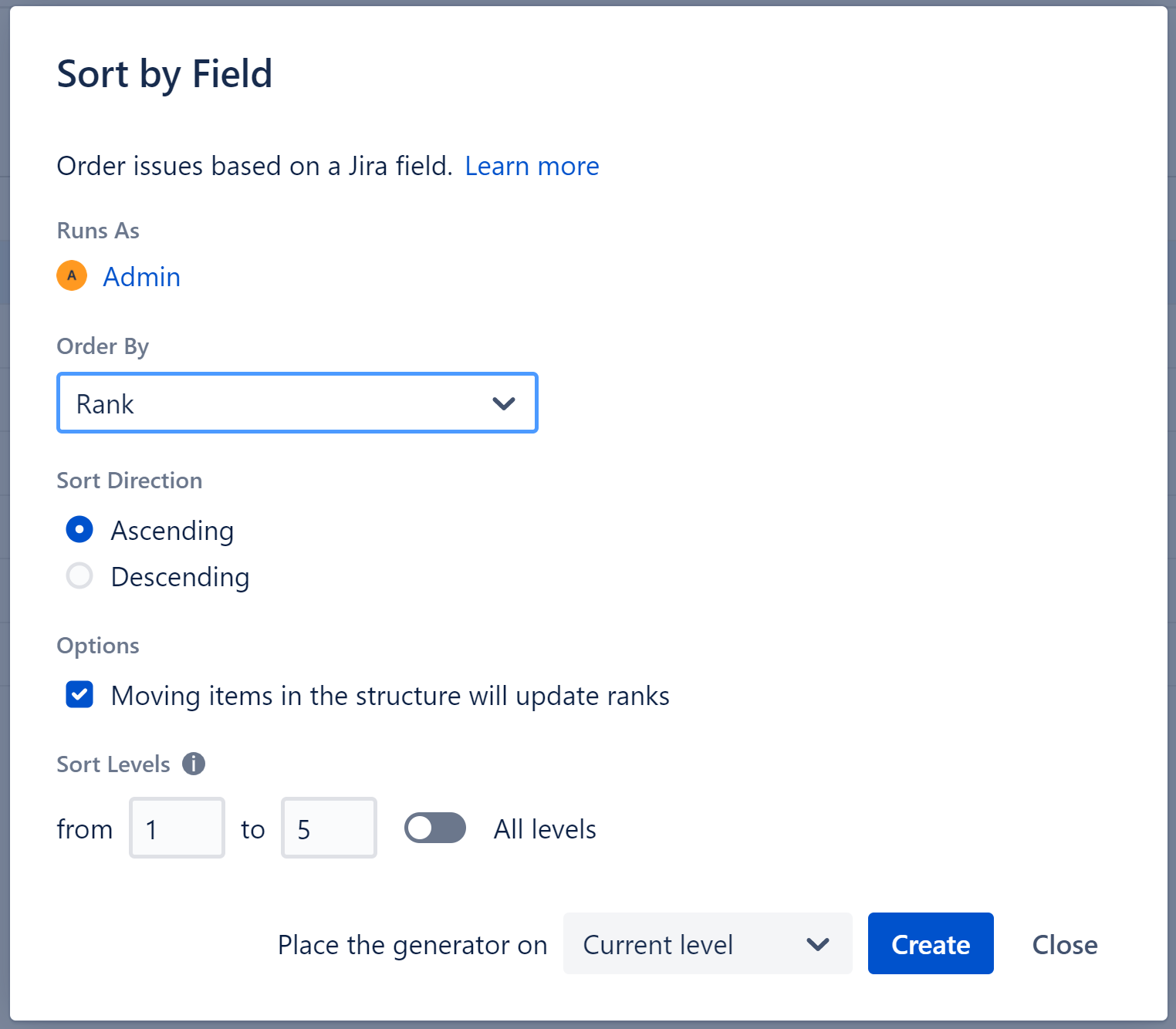This screenshot has height=1029, width=1176.
Task: Click the to sort level input field
Action: click(x=329, y=828)
